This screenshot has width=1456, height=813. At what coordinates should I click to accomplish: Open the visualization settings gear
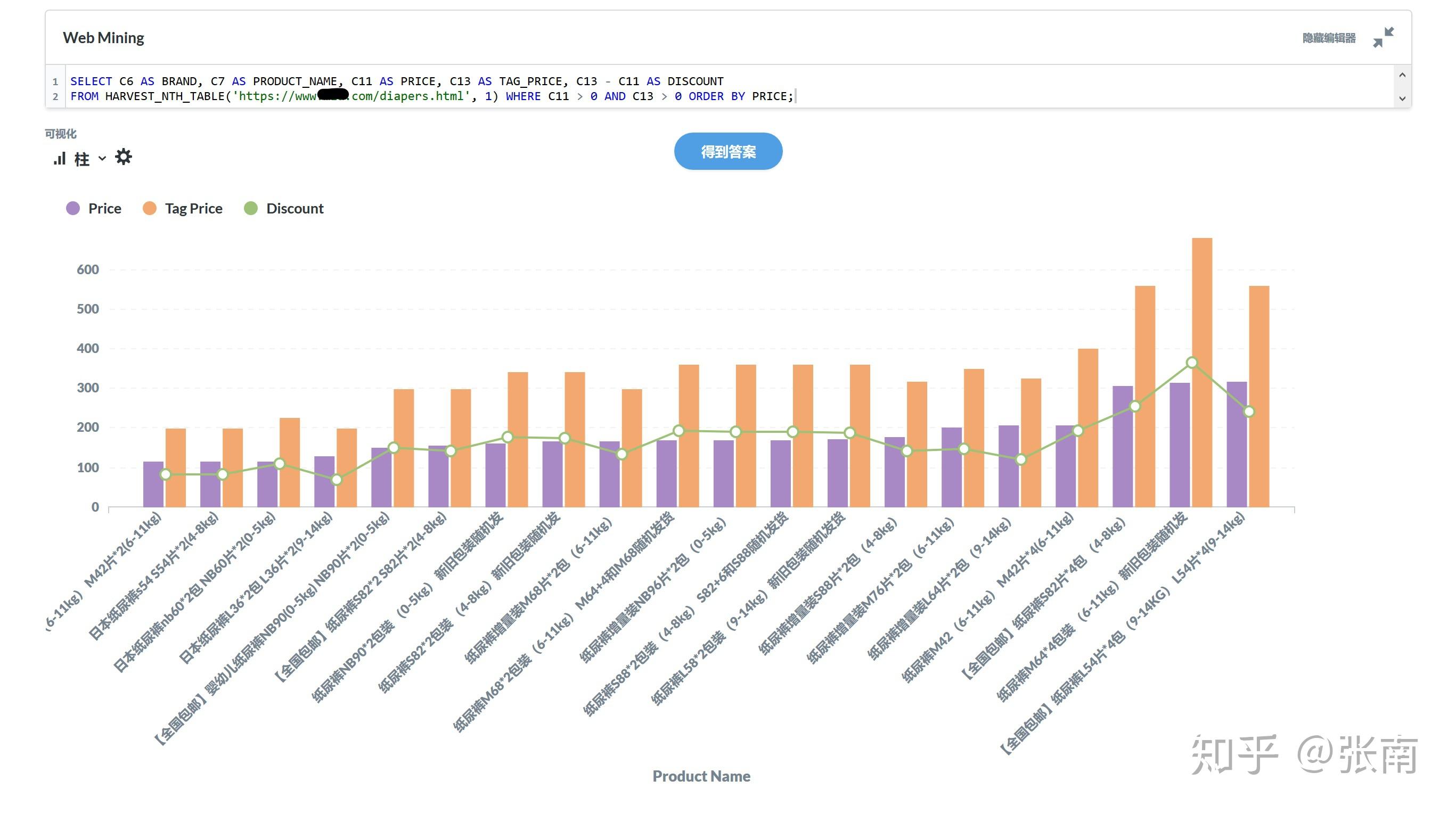pyautogui.click(x=123, y=157)
